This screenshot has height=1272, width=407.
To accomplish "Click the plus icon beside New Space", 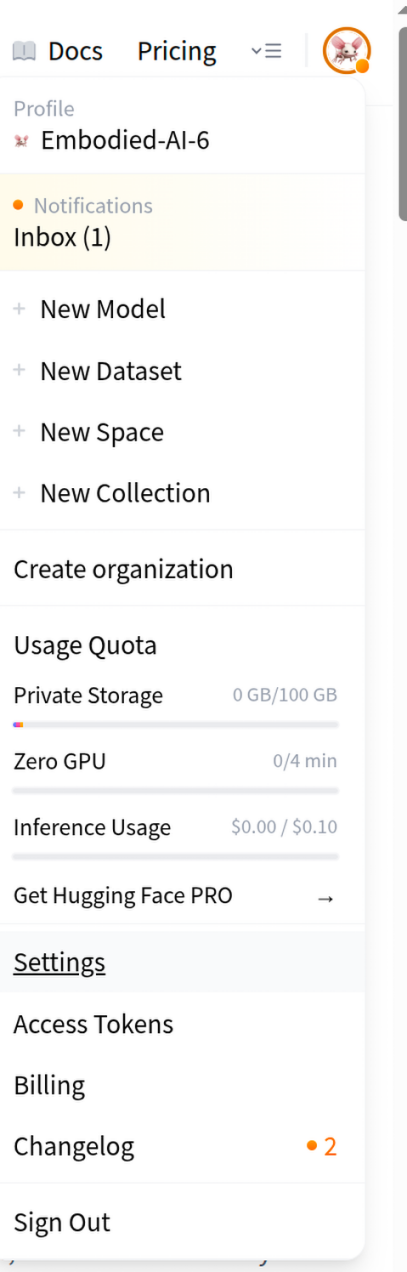I will pyautogui.click(x=19, y=432).
